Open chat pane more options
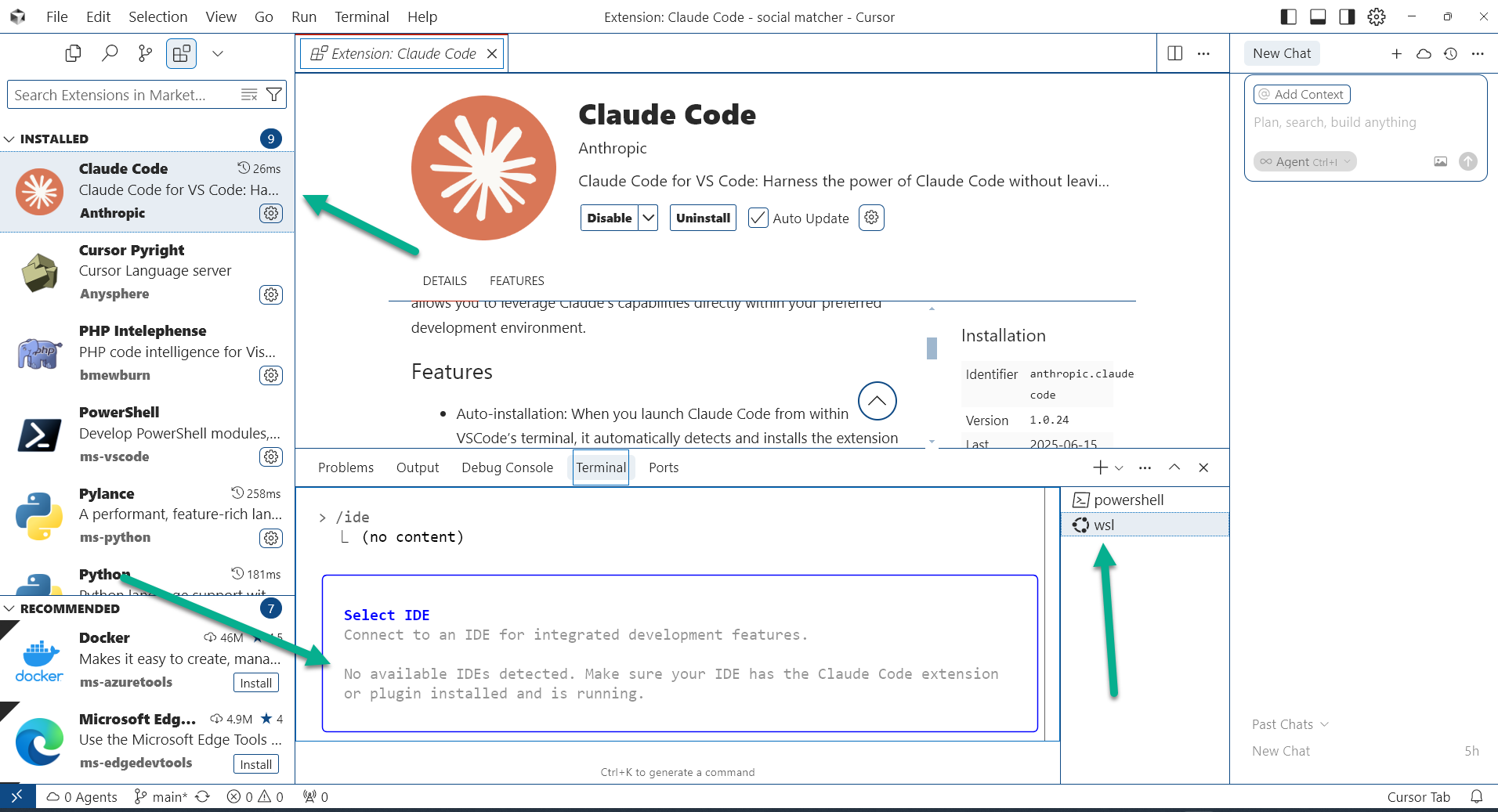The image size is (1498, 812). pyautogui.click(x=1478, y=53)
